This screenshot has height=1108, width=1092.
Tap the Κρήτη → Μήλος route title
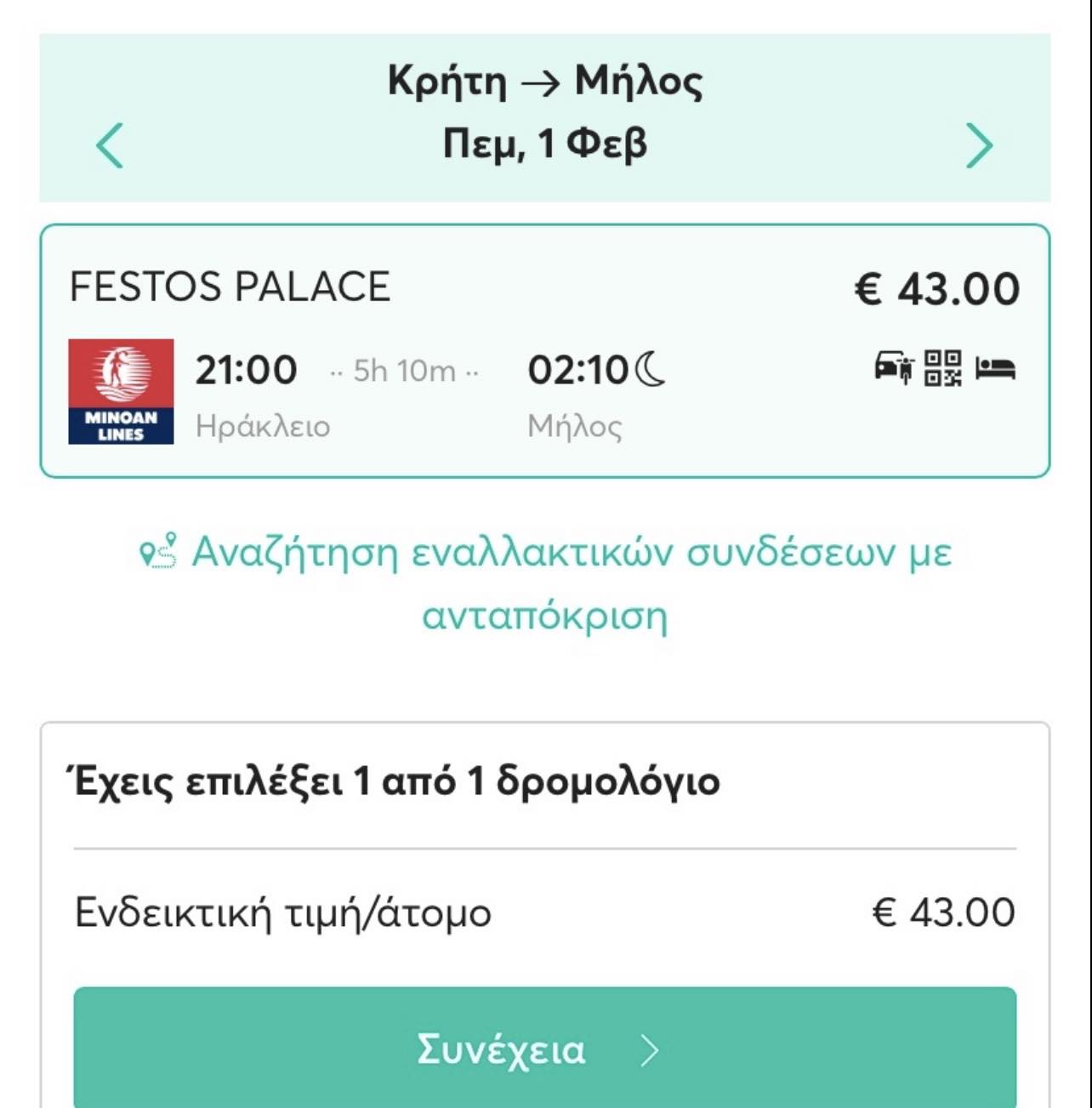pyautogui.click(x=545, y=82)
